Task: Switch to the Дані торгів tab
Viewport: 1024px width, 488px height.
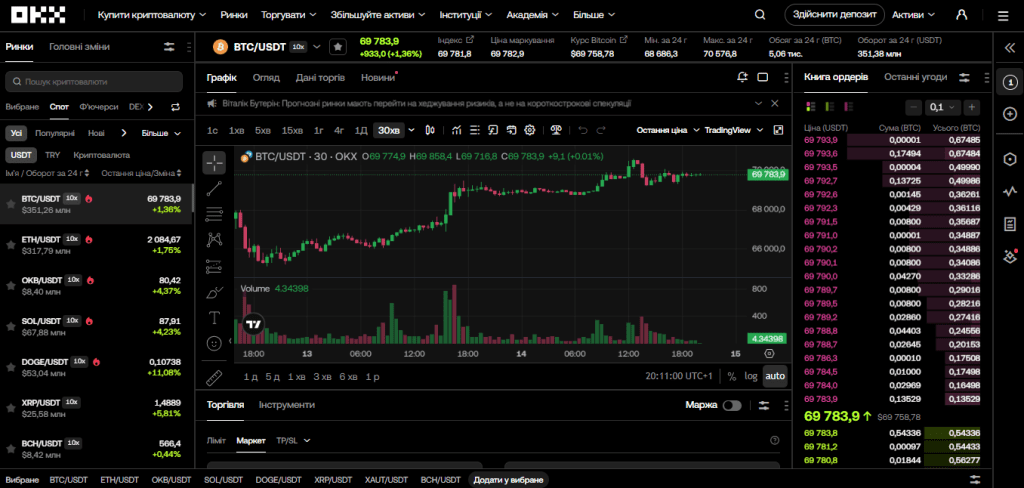Action: point(320,78)
